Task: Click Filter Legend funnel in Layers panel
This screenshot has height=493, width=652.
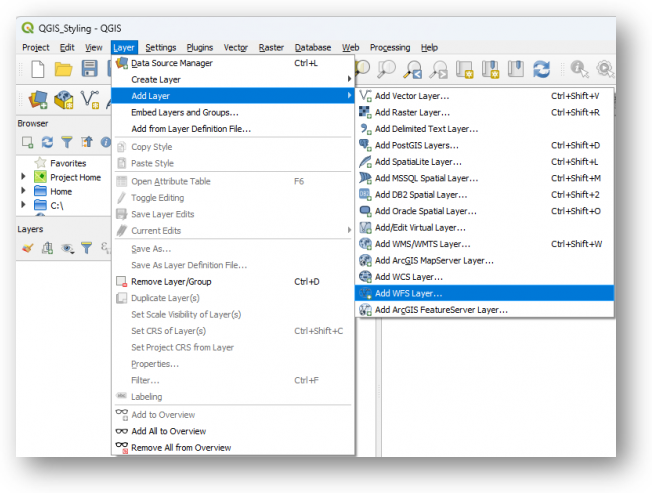Action: pyautogui.click(x=86, y=248)
